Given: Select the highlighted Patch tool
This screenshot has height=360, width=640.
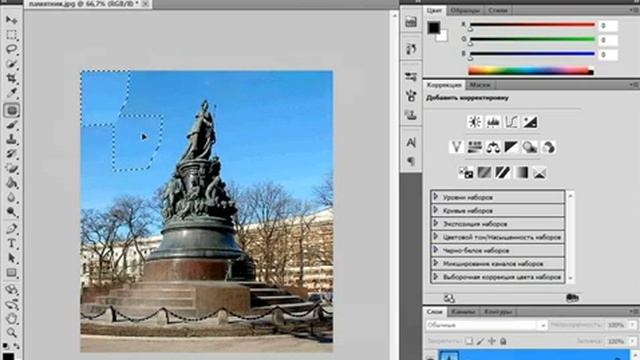Looking at the screenshot, I should click(11, 110).
